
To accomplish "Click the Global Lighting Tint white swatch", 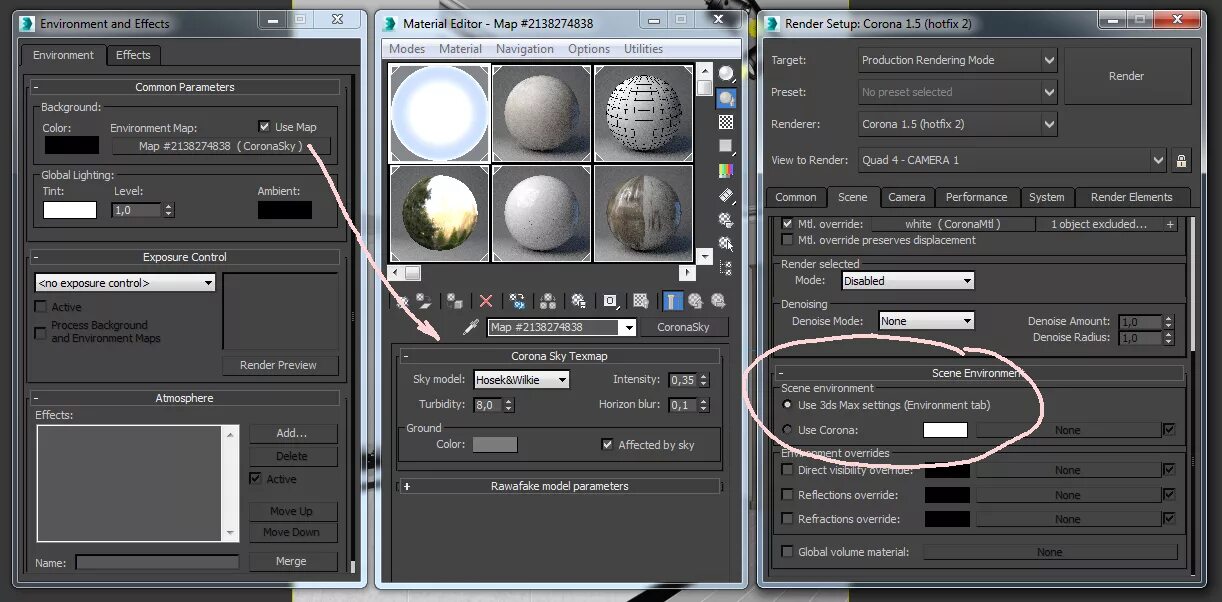I will [x=70, y=210].
